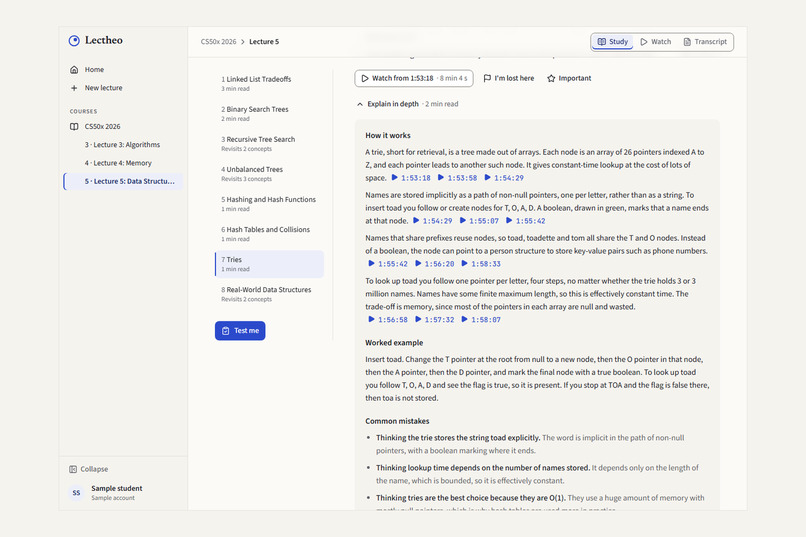The width and height of the screenshot is (806, 537).
Task: Open the CS50x 2026 breadcrumb link
Action: pos(218,42)
